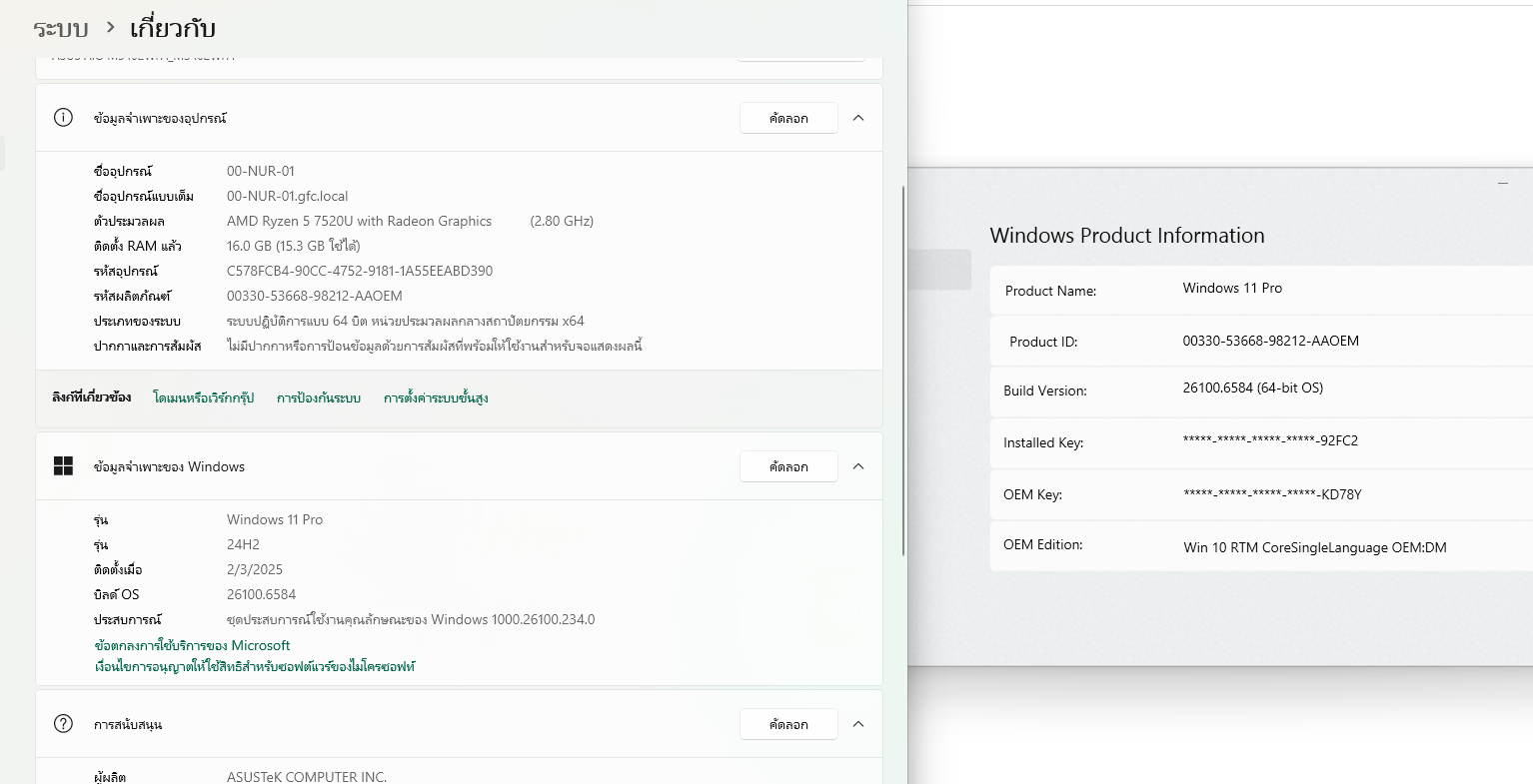1533x784 pixels.
Task: Open the Microsoft services agreement link
Action: [192, 645]
